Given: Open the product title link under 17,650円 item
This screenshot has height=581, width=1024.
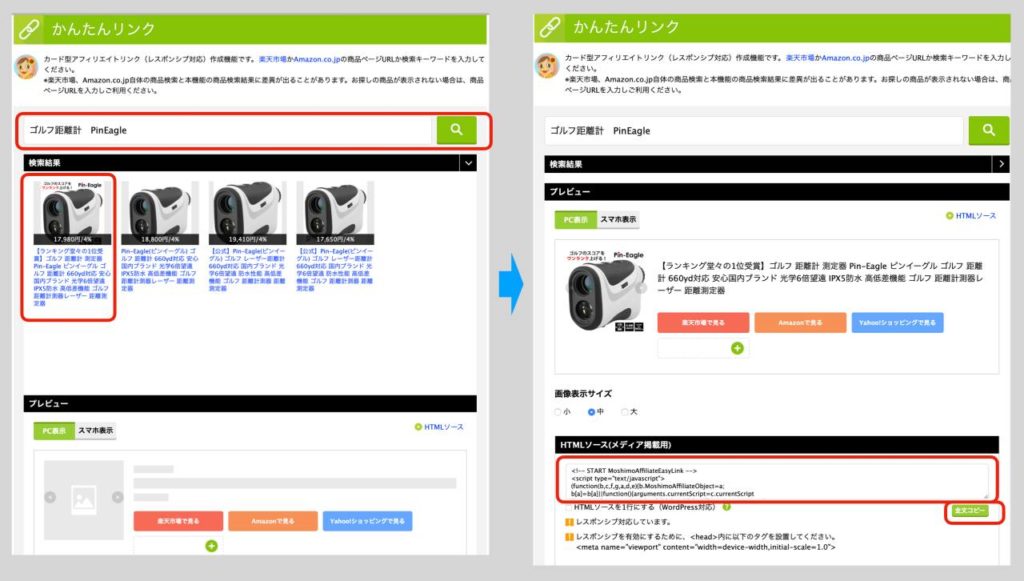Looking at the screenshot, I should click(334, 270).
